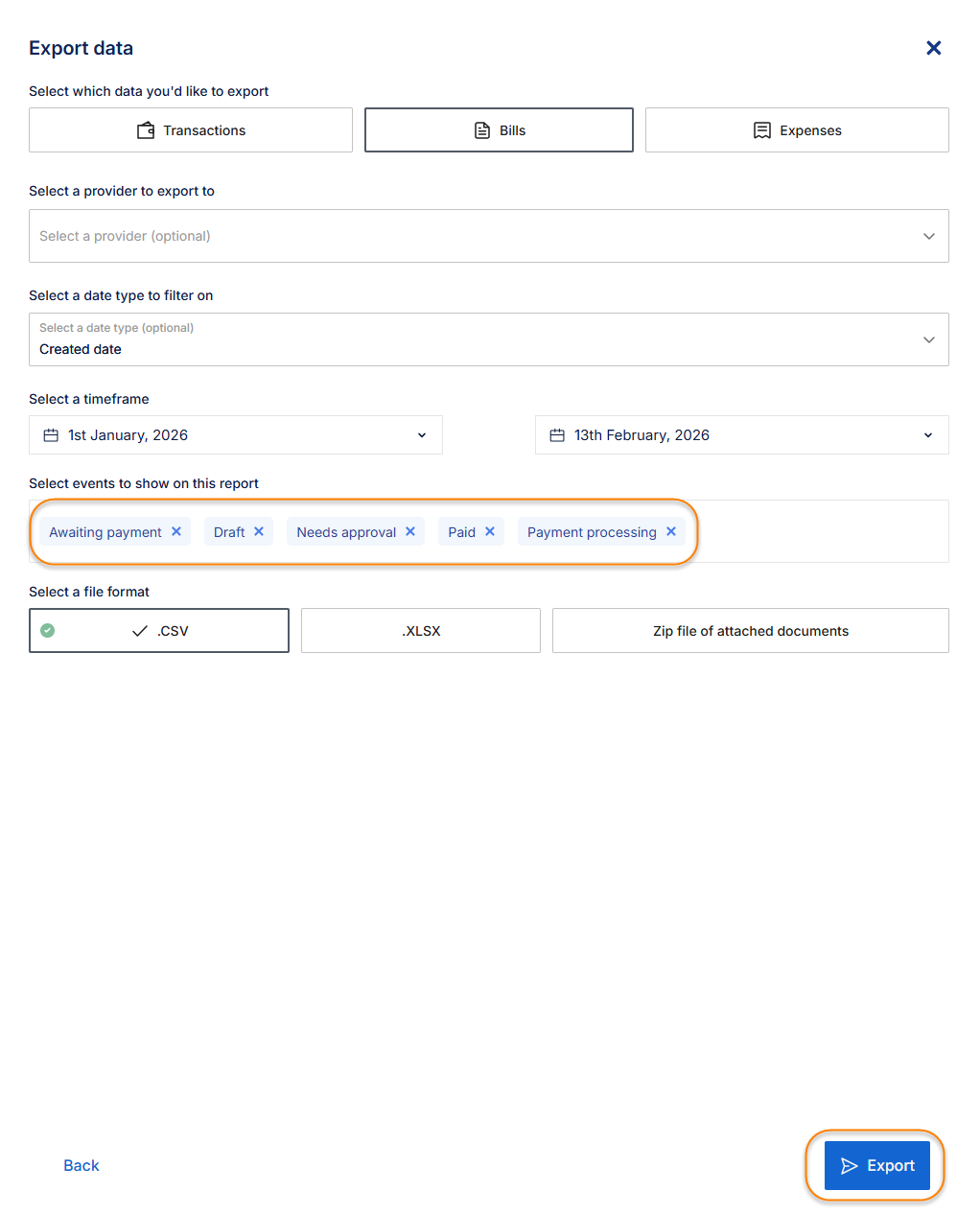Click the blue Export button
Image resolution: width=980 pixels, height=1214 pixels.
point(877,1165)
